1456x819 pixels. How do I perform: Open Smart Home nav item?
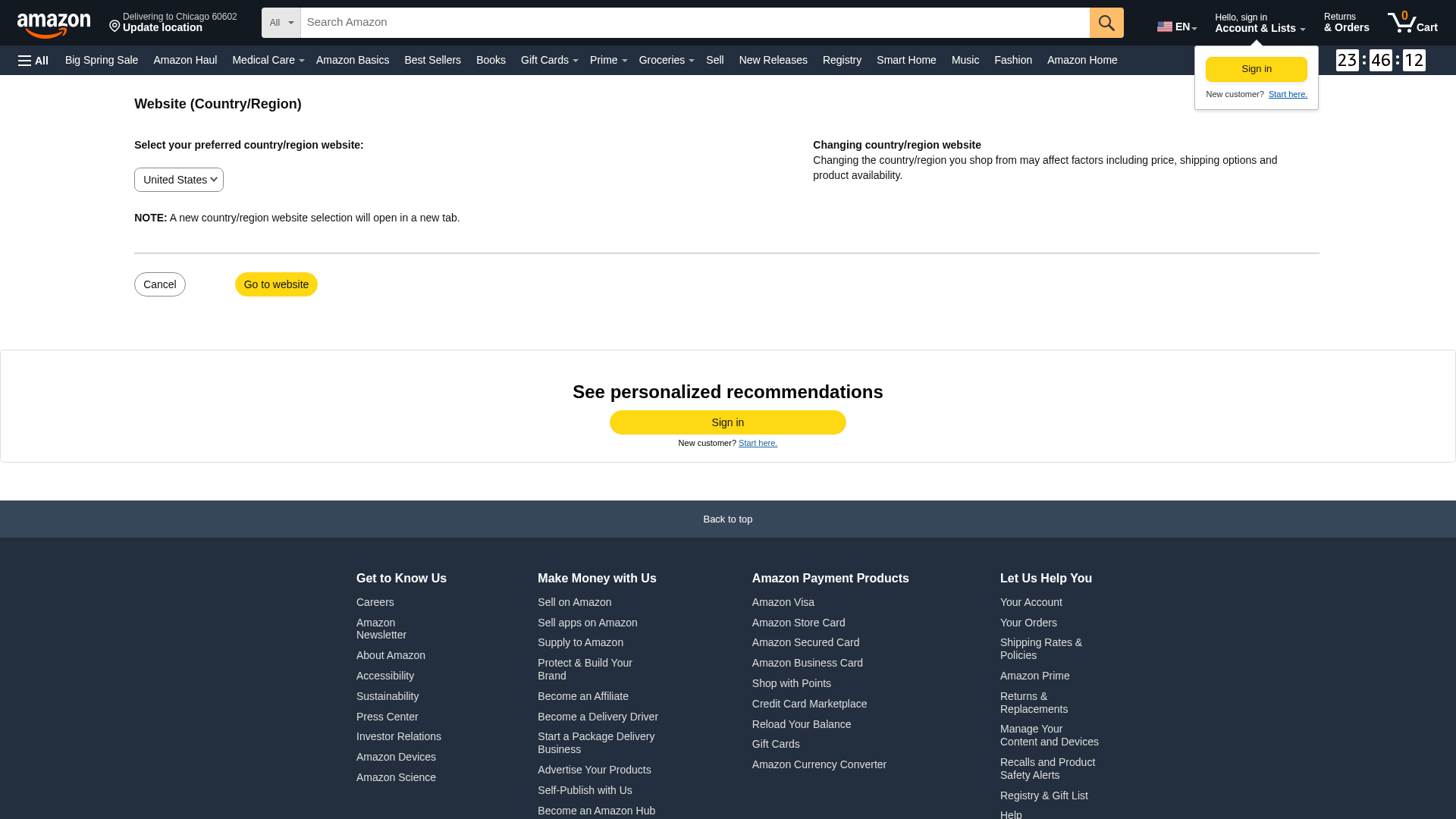pos(906,60)
